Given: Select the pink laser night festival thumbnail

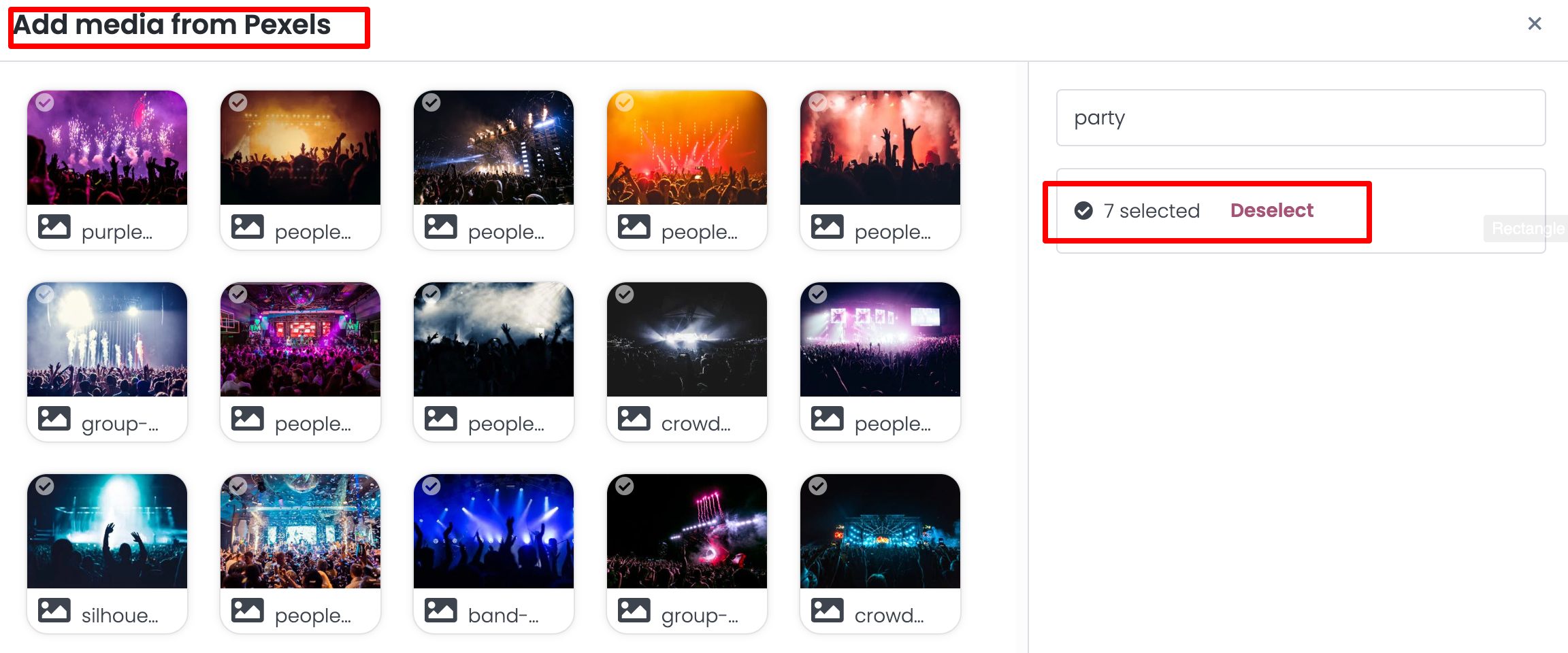Looking at the screenshot, I should pyautogui.click(x=687, y=531).
